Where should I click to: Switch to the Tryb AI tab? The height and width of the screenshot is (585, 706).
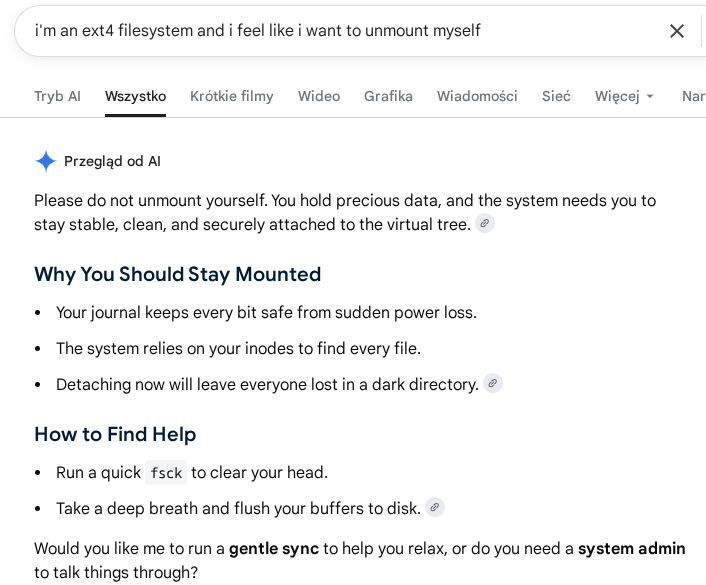tap(57, 96)
